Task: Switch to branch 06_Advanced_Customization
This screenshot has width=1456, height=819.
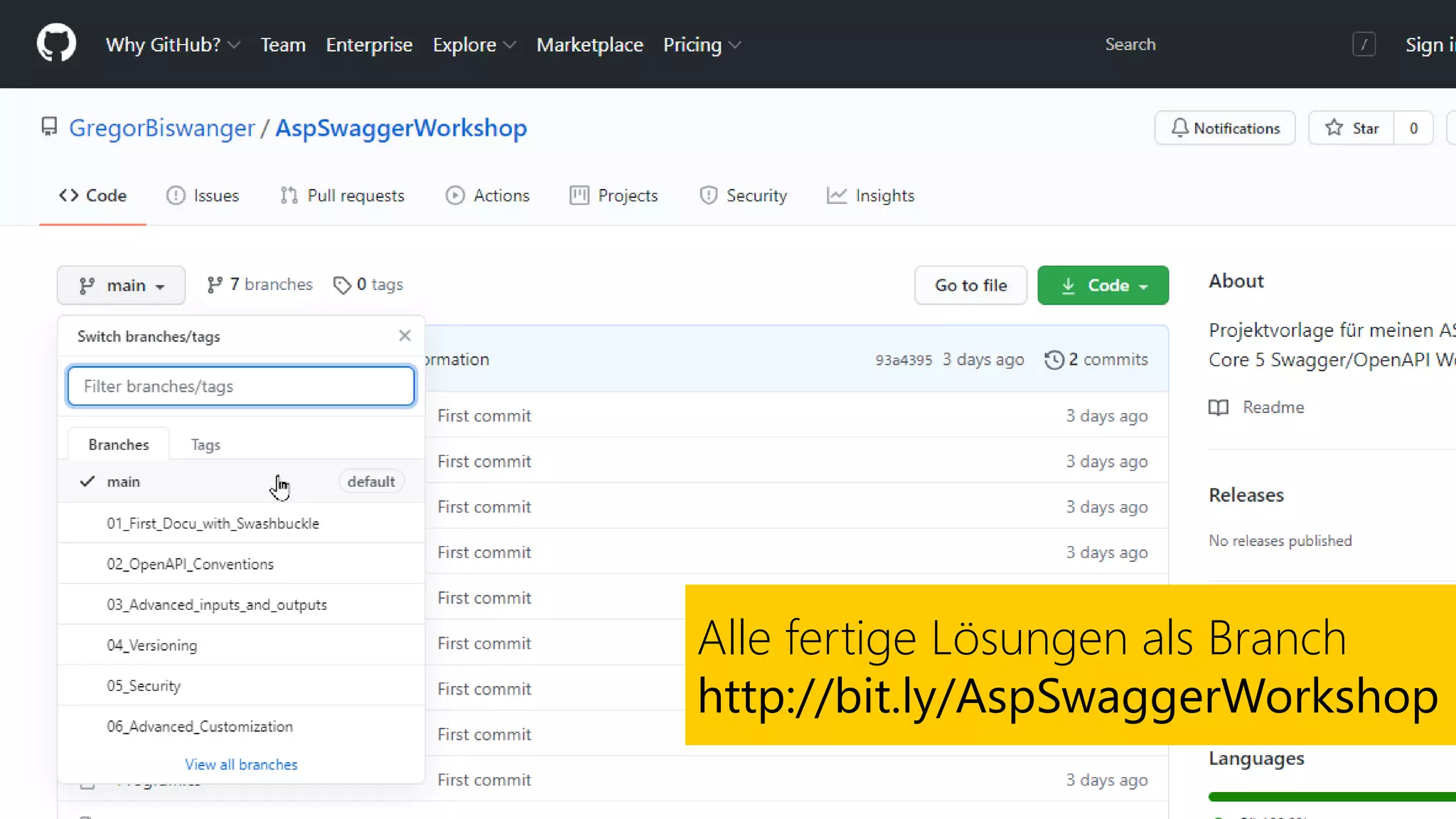Action: tap(241, 726)
